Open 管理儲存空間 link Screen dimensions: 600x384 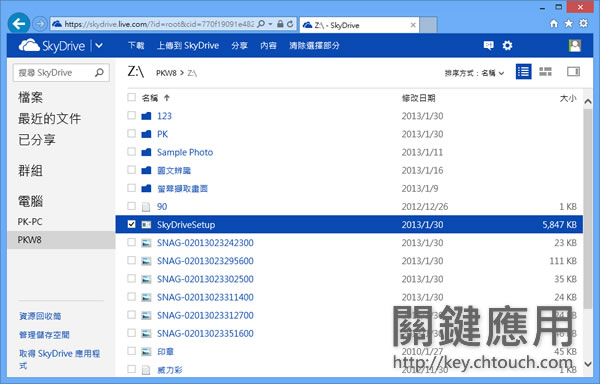(44, 335)
